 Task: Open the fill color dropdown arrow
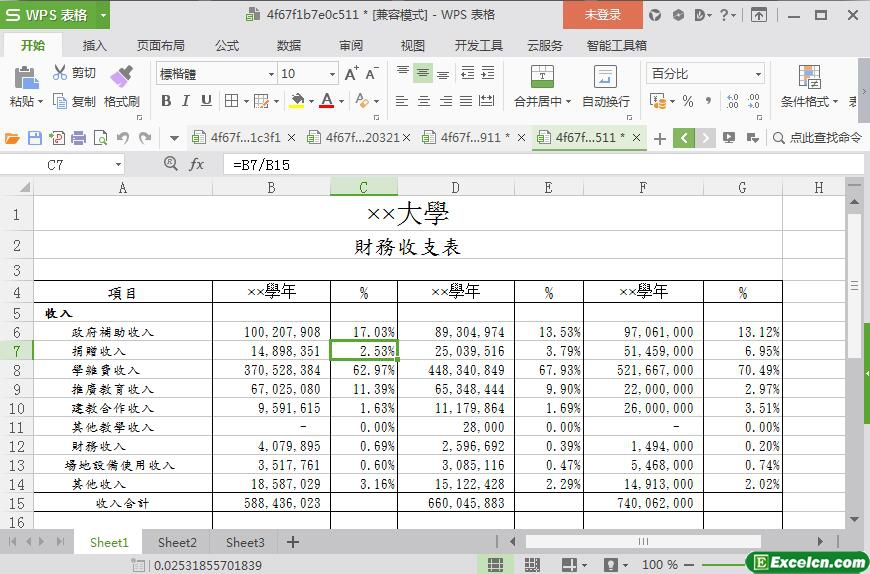[x=311, y=101]
